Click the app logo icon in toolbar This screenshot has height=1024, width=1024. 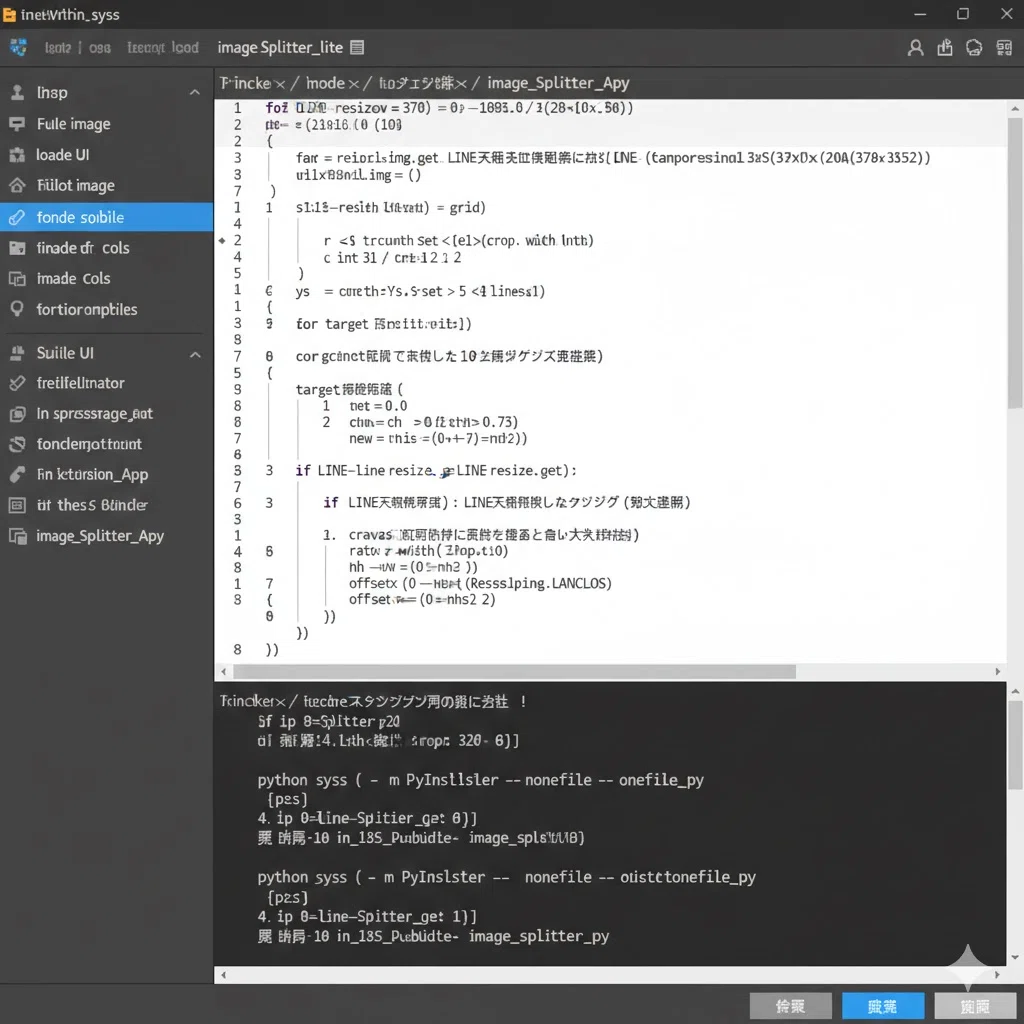(x=18, y=47)
